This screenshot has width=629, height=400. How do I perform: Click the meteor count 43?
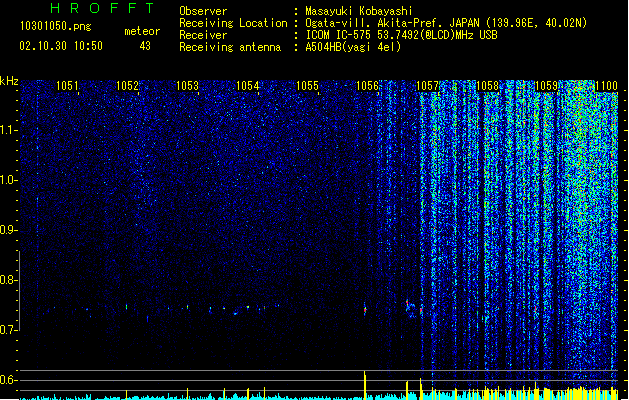click(x=145, y=46)
